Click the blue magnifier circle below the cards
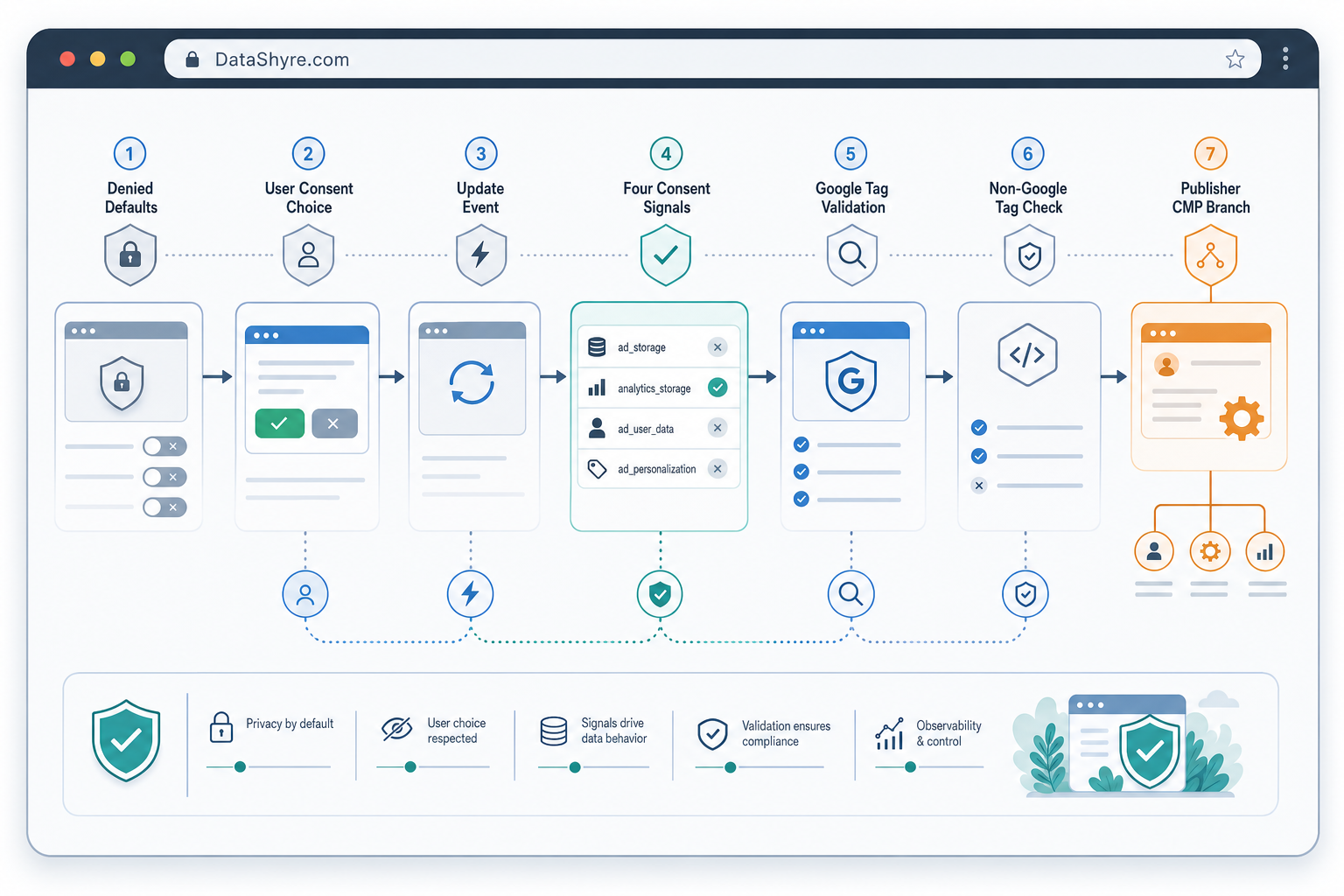This screenshot has height=896, width=1344. coord(851,594)
